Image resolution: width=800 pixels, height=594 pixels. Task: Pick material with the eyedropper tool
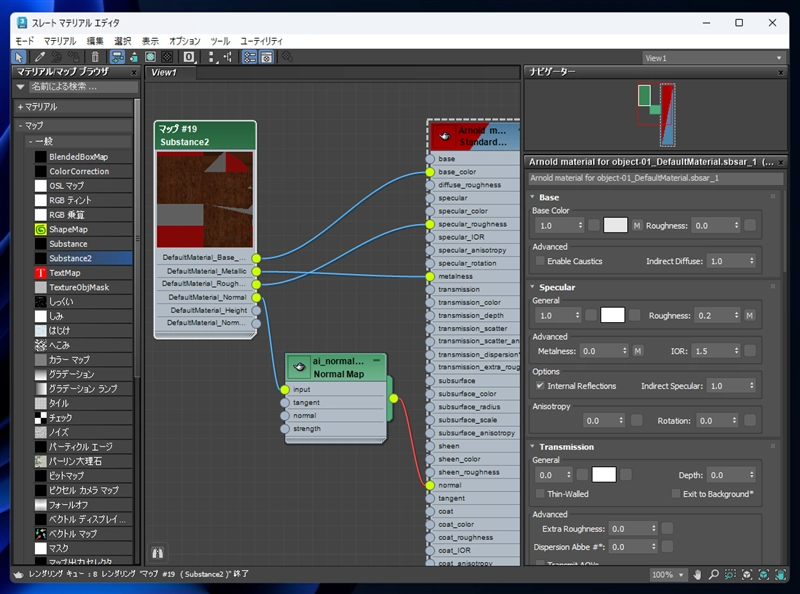click(x=40, y=57)
